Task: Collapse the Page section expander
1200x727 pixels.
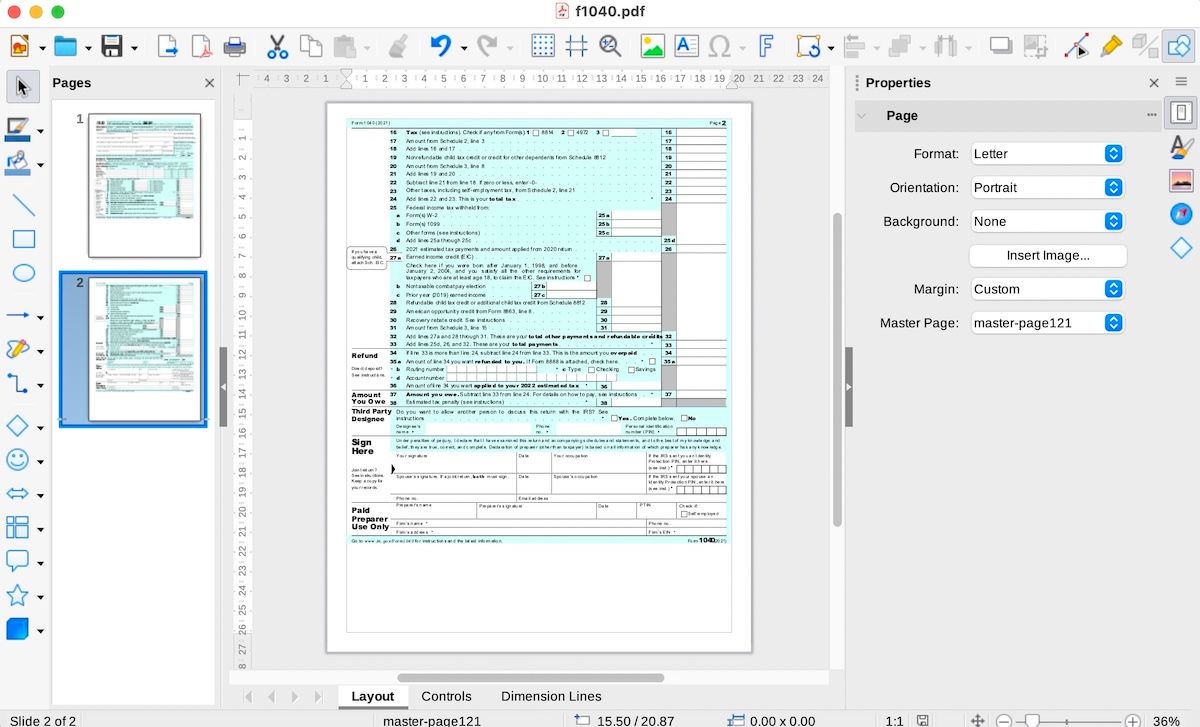Action: (x=862, y=116)
